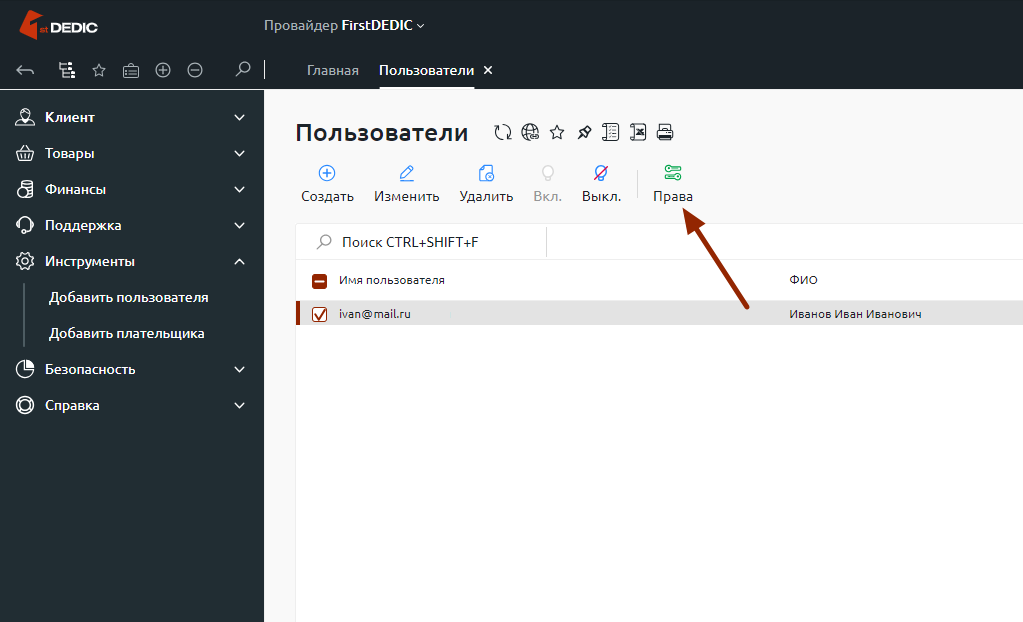The image size is (1023, 622).
Task: Open the Провайдер FirstDEDIC dropdown
Action: pyautogui.click(x=344, y=25)
